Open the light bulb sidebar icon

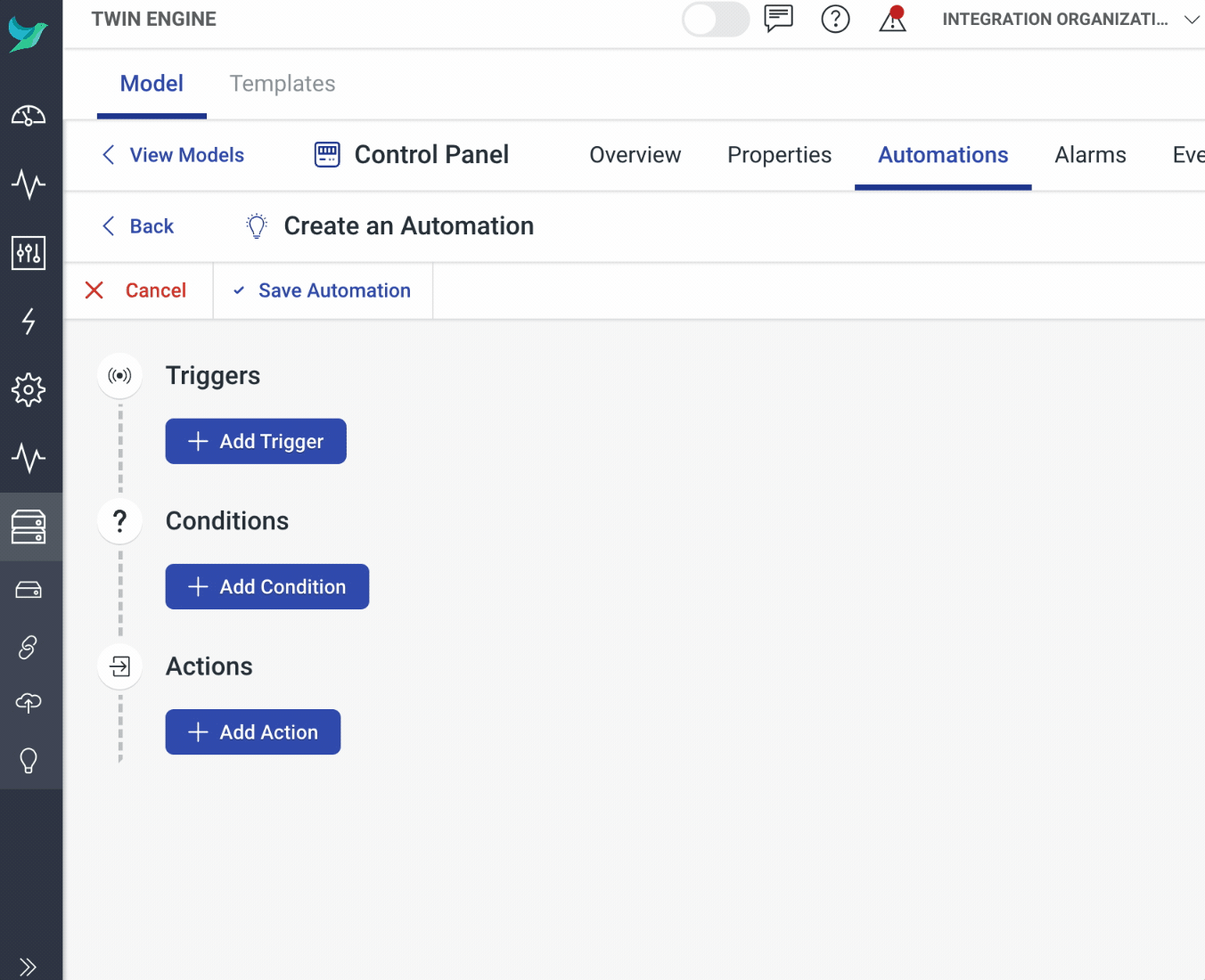pos(29,760)
